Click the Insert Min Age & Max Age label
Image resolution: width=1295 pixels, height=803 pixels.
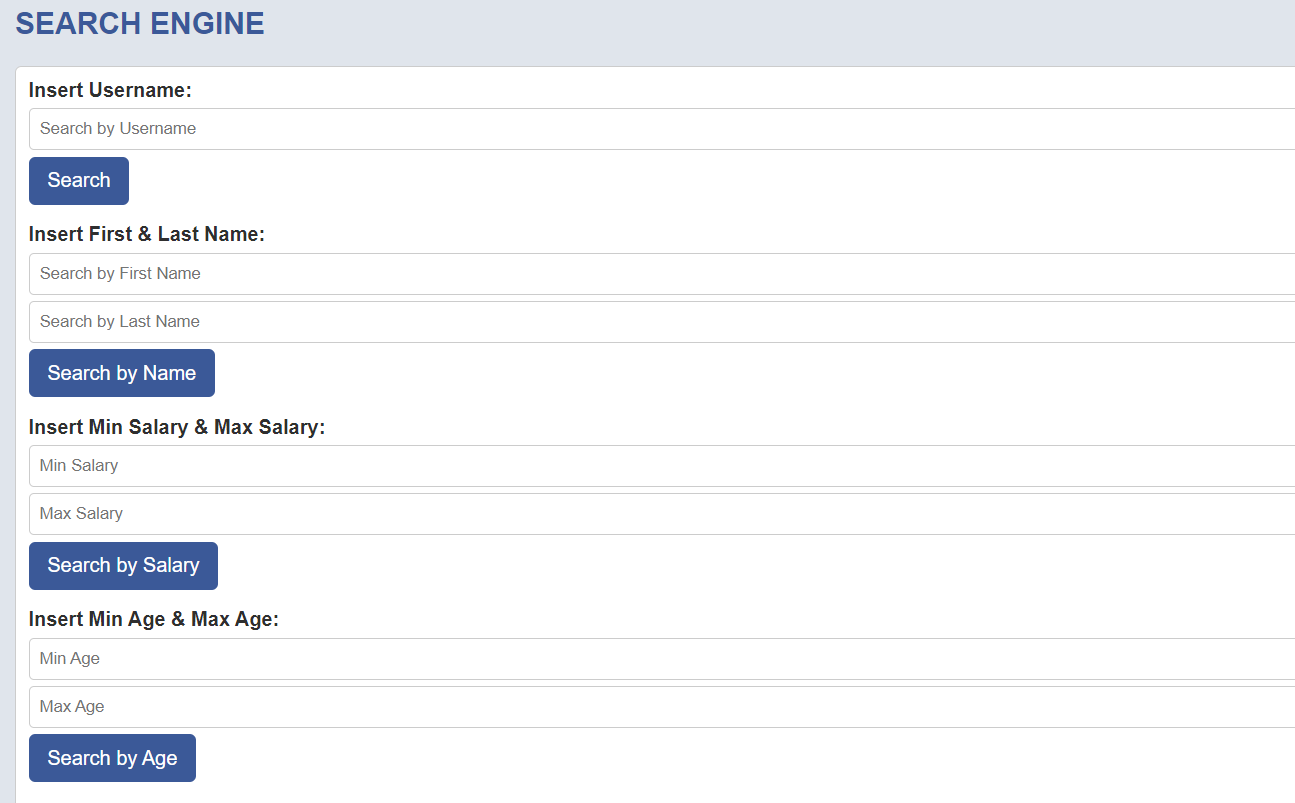point(154,619)
